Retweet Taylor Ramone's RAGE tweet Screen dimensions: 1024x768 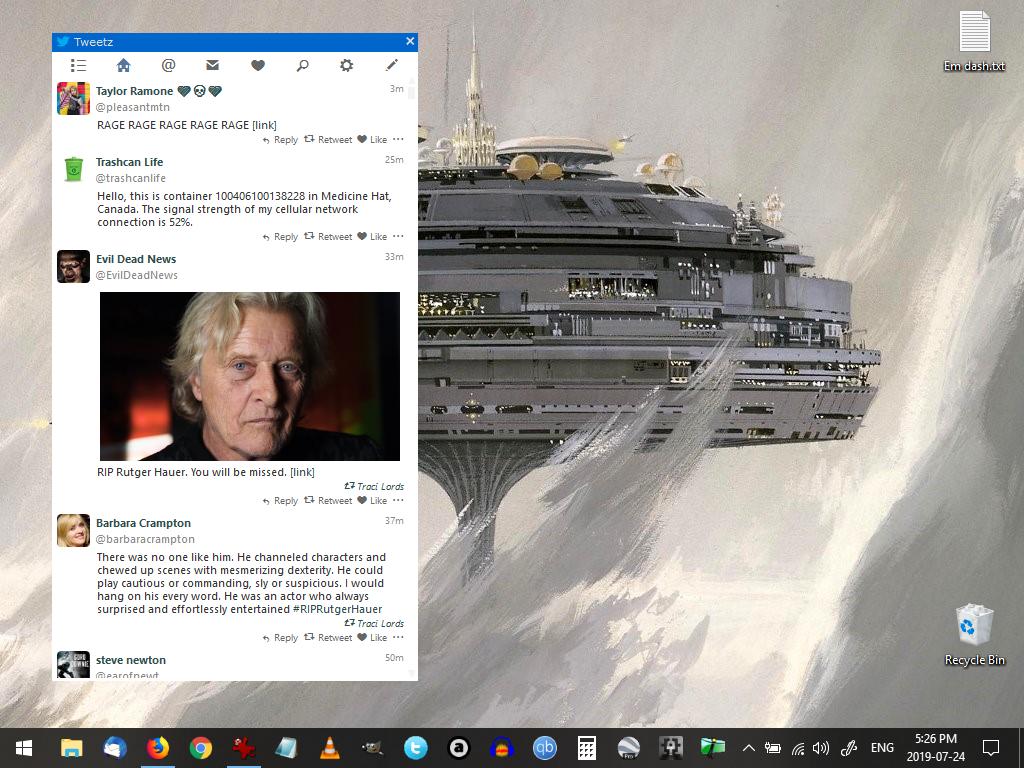(328, 140)
